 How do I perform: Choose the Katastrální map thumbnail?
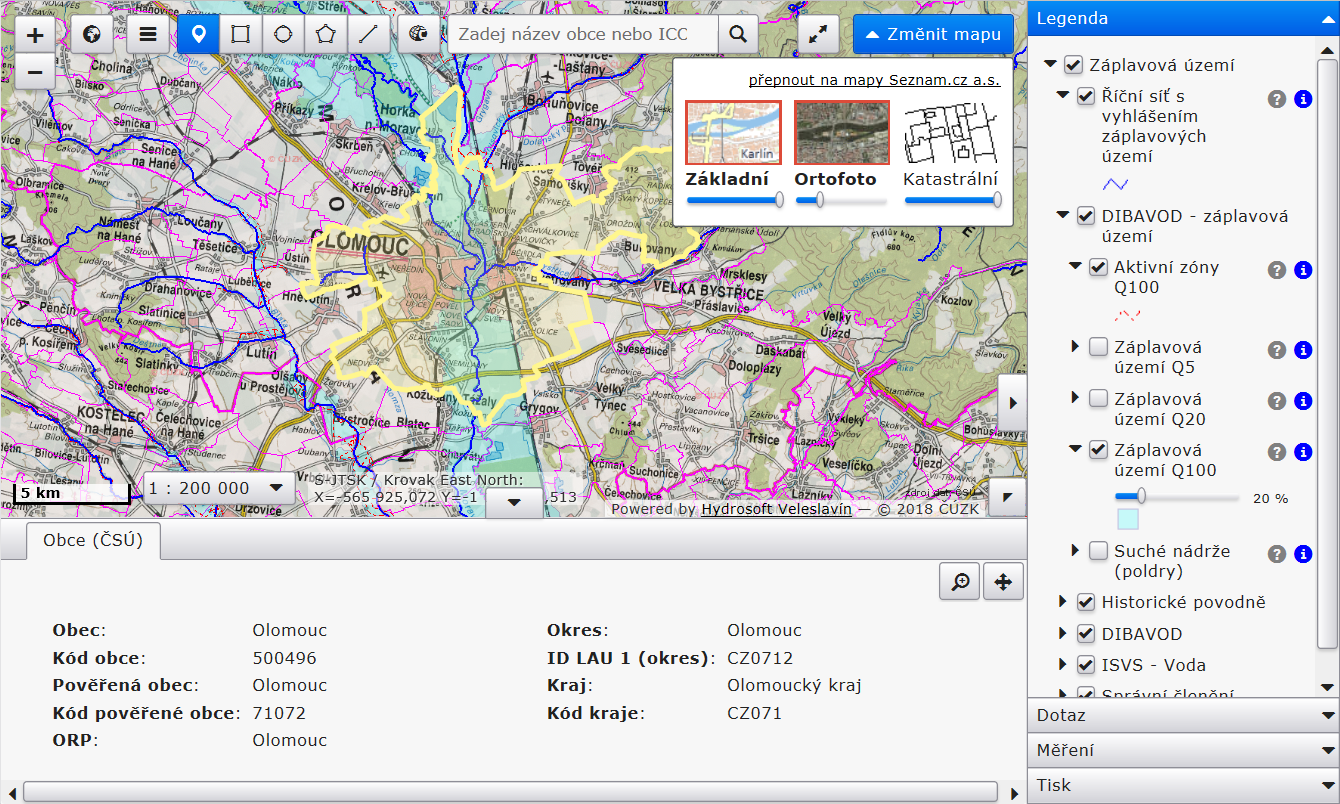tap(950, 132)
